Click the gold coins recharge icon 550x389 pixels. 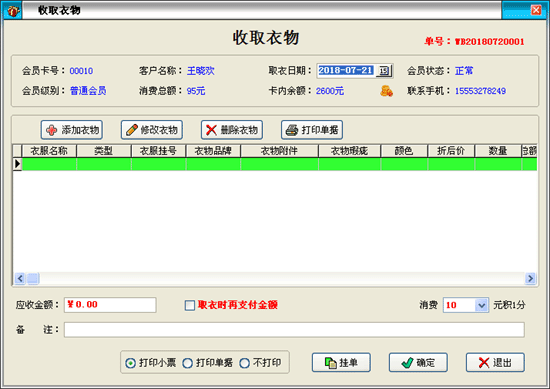click(386, 91)
